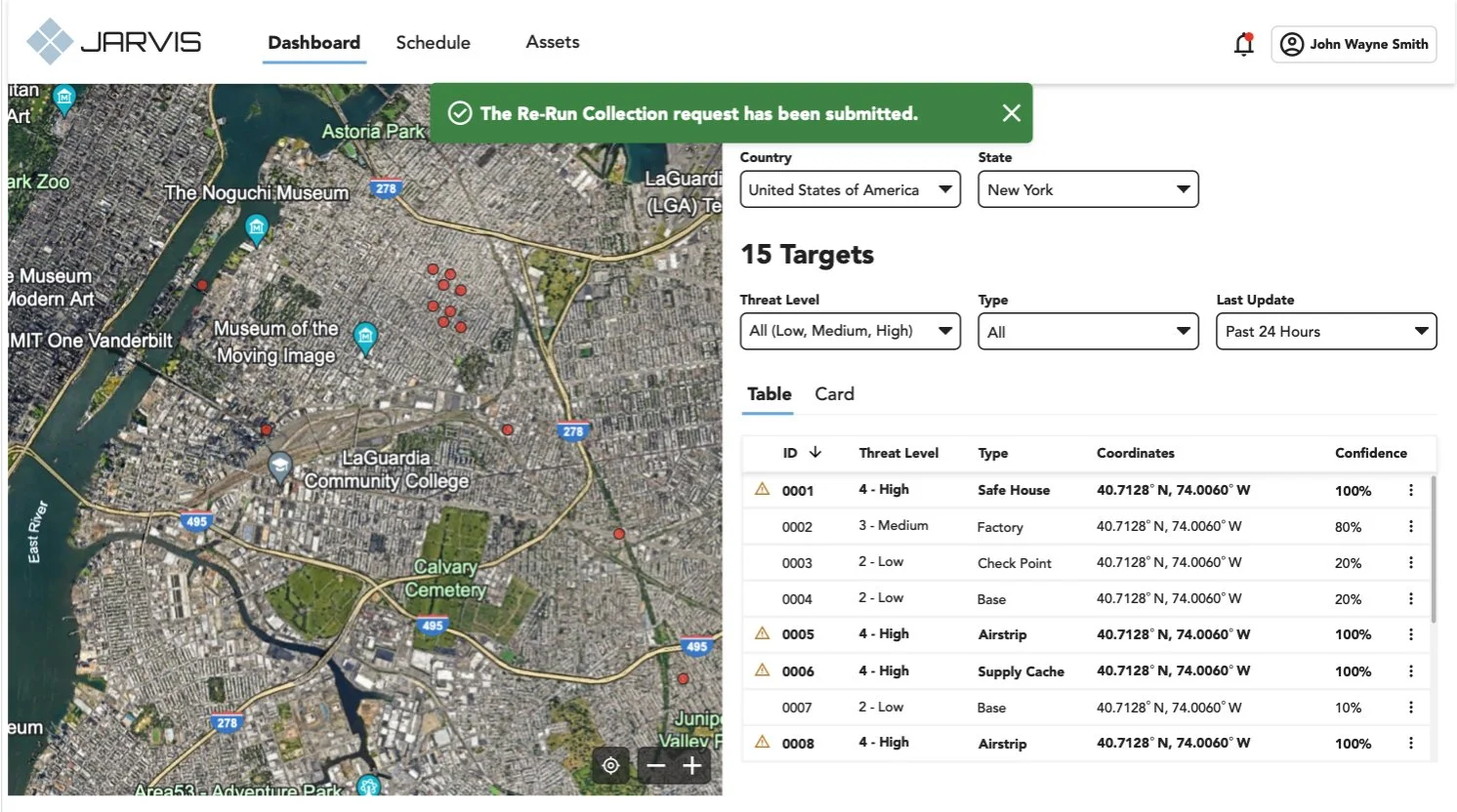Click '15 Targets' heading
The image size is (1457, 812).
pos(808,255)
